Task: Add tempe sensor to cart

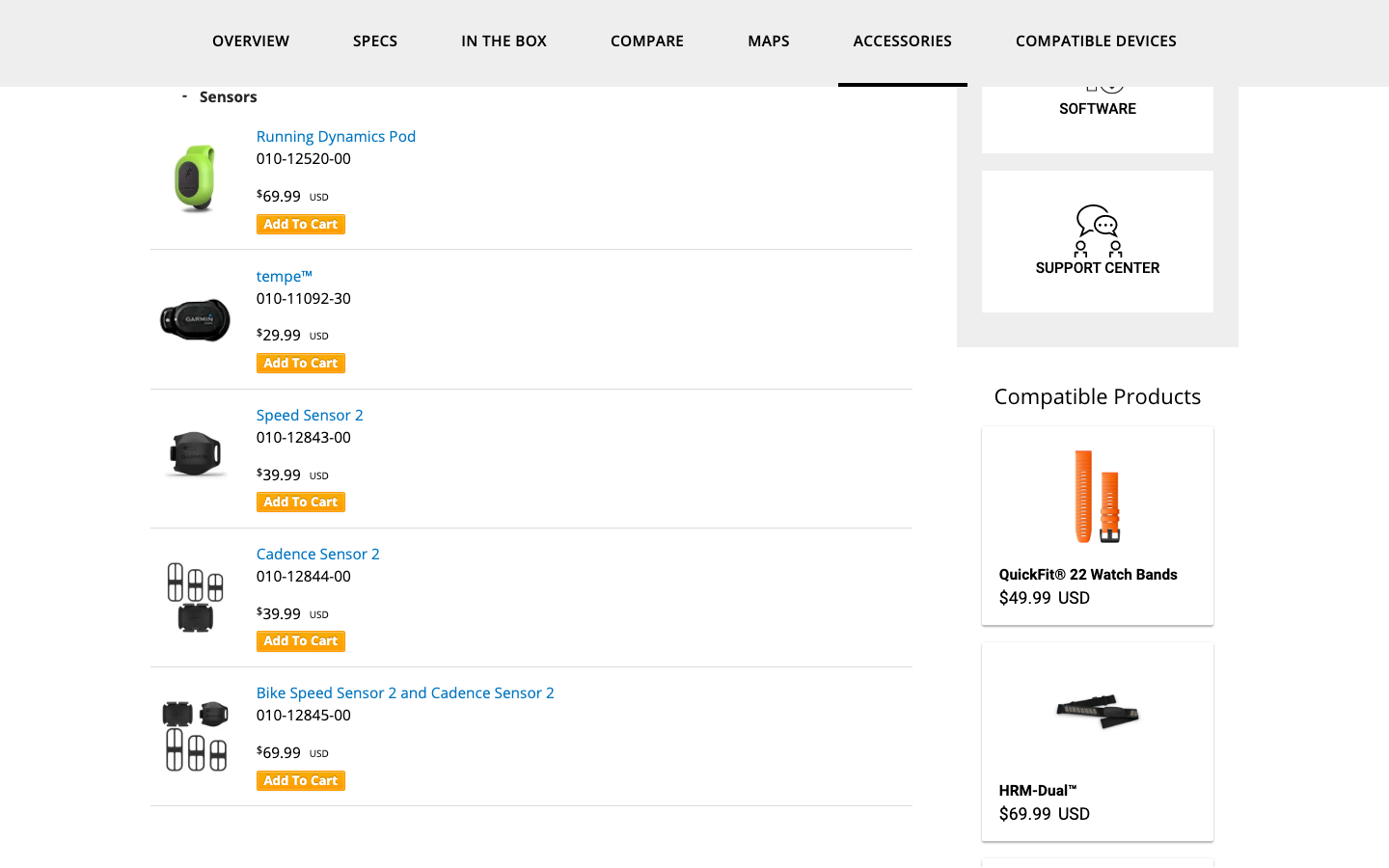Action: tap(301, 363)
